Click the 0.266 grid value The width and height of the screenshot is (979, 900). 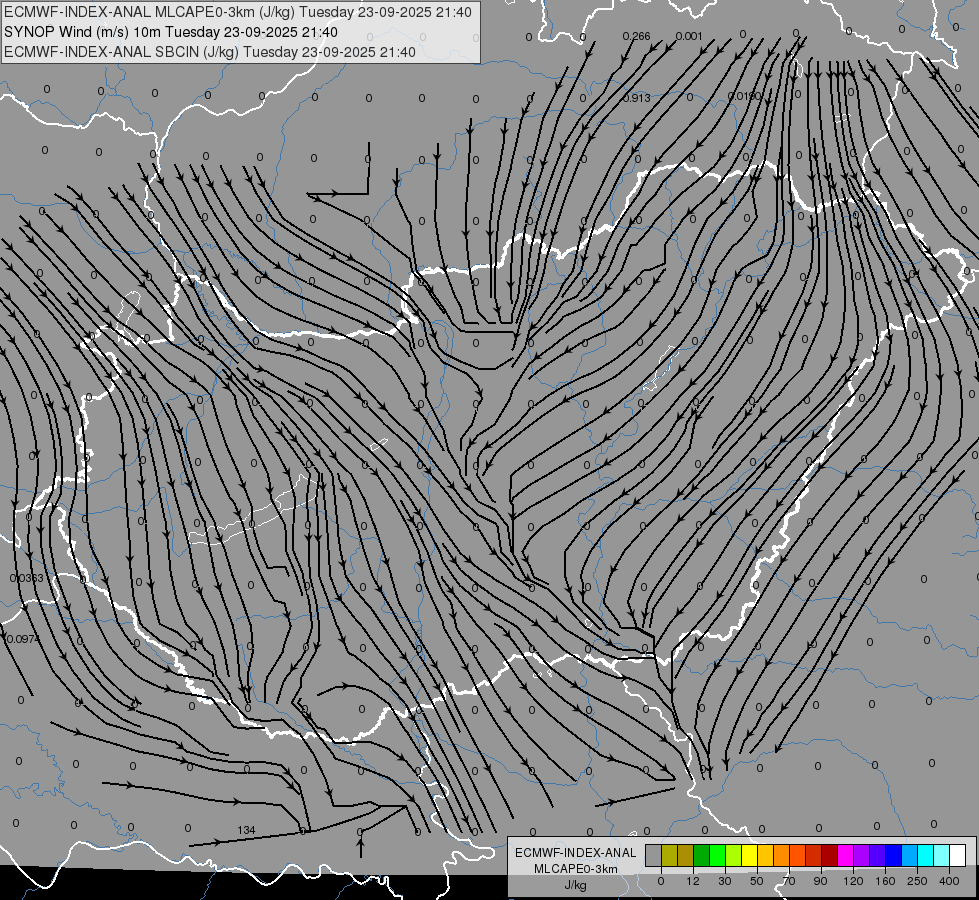[x=636, y=36]
